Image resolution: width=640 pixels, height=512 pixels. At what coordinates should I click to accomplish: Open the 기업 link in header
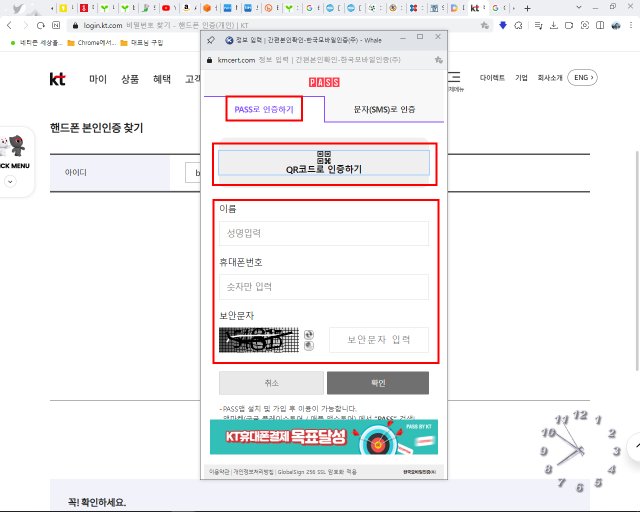click(x=521, y=78)
